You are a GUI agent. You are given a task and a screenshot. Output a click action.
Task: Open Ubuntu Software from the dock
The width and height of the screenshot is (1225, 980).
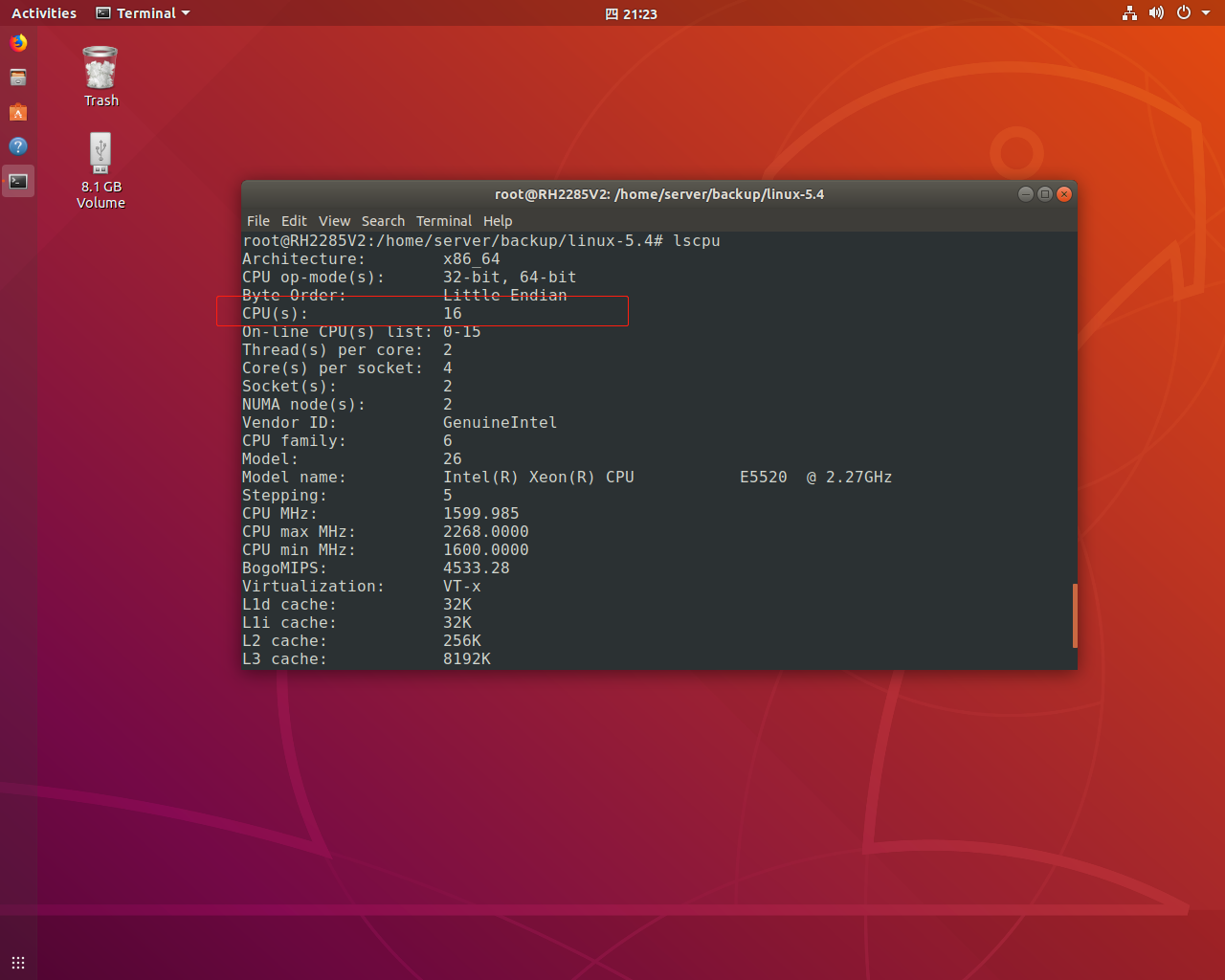(x=17, y=112)
